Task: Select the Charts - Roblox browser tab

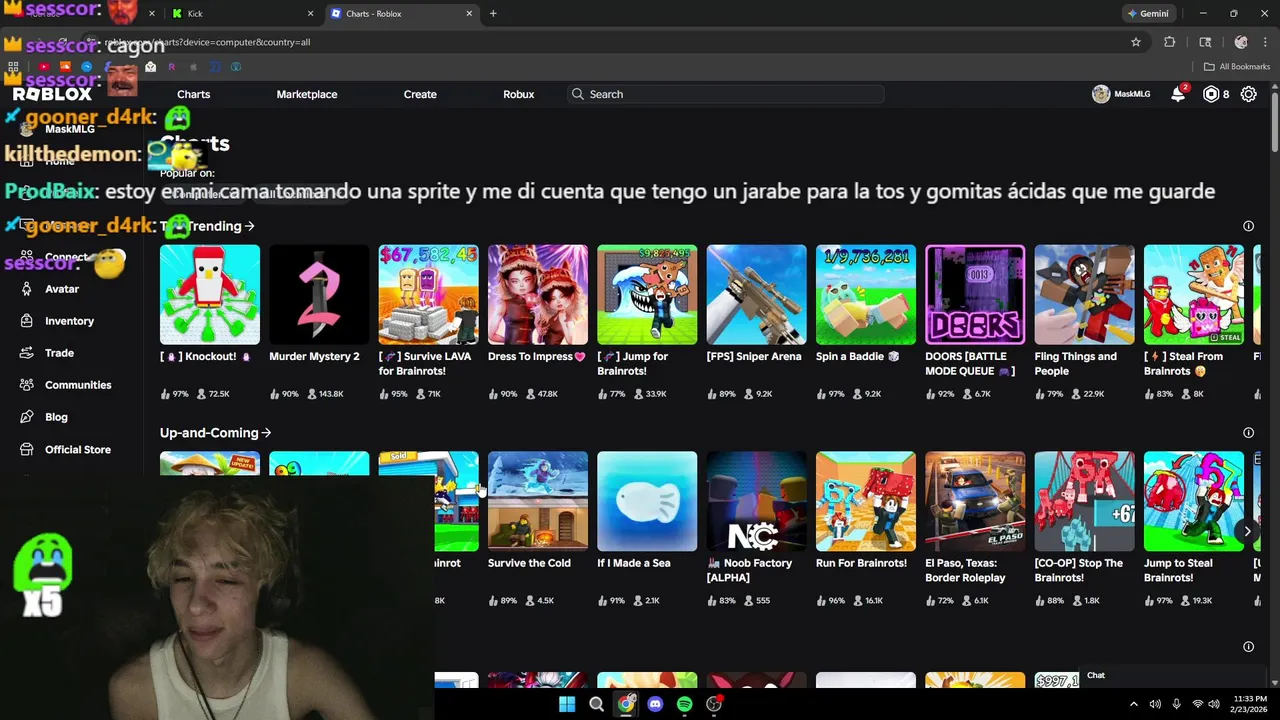Action: 400,14
